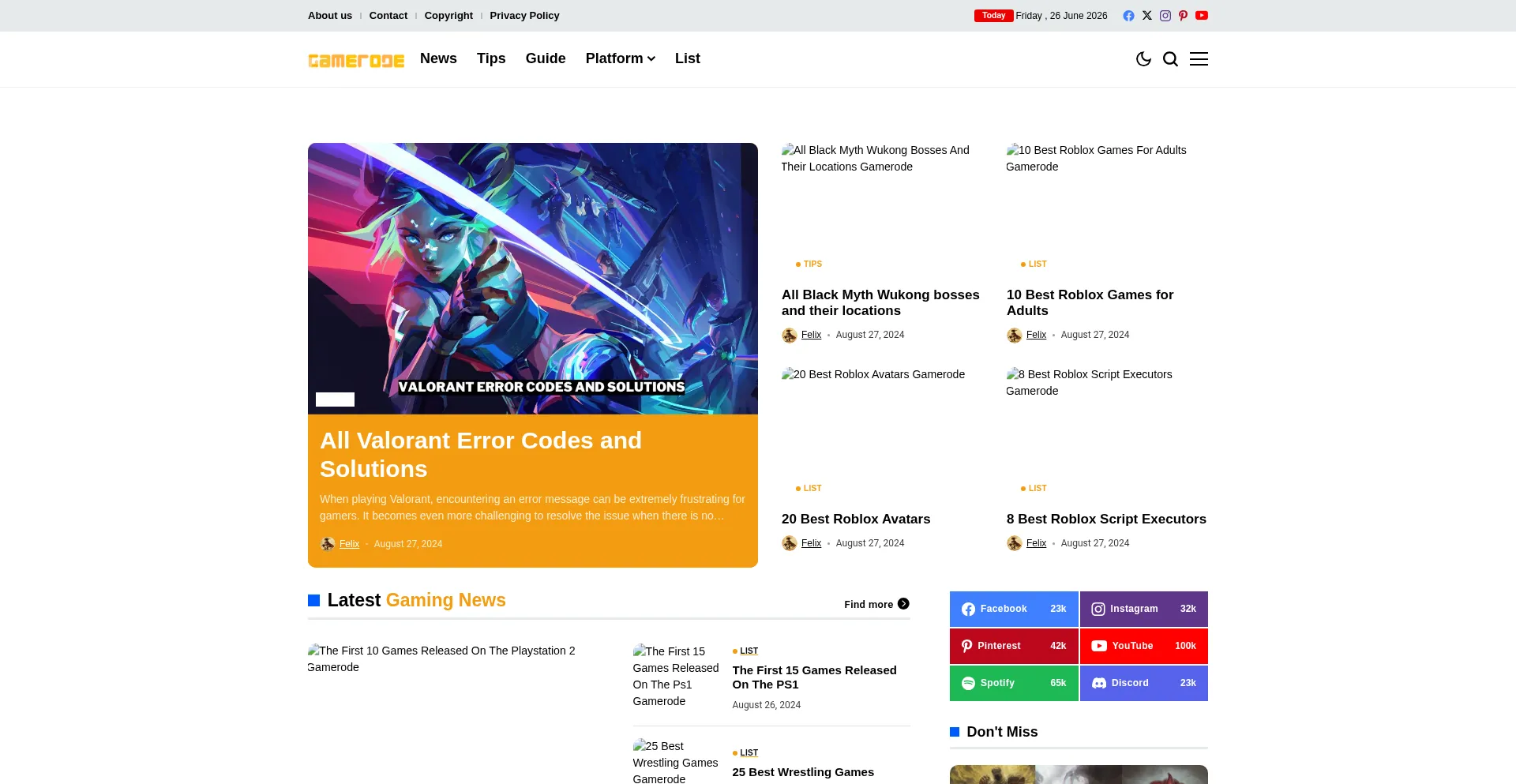
Task: Open the Contact link
Action: 388,16
